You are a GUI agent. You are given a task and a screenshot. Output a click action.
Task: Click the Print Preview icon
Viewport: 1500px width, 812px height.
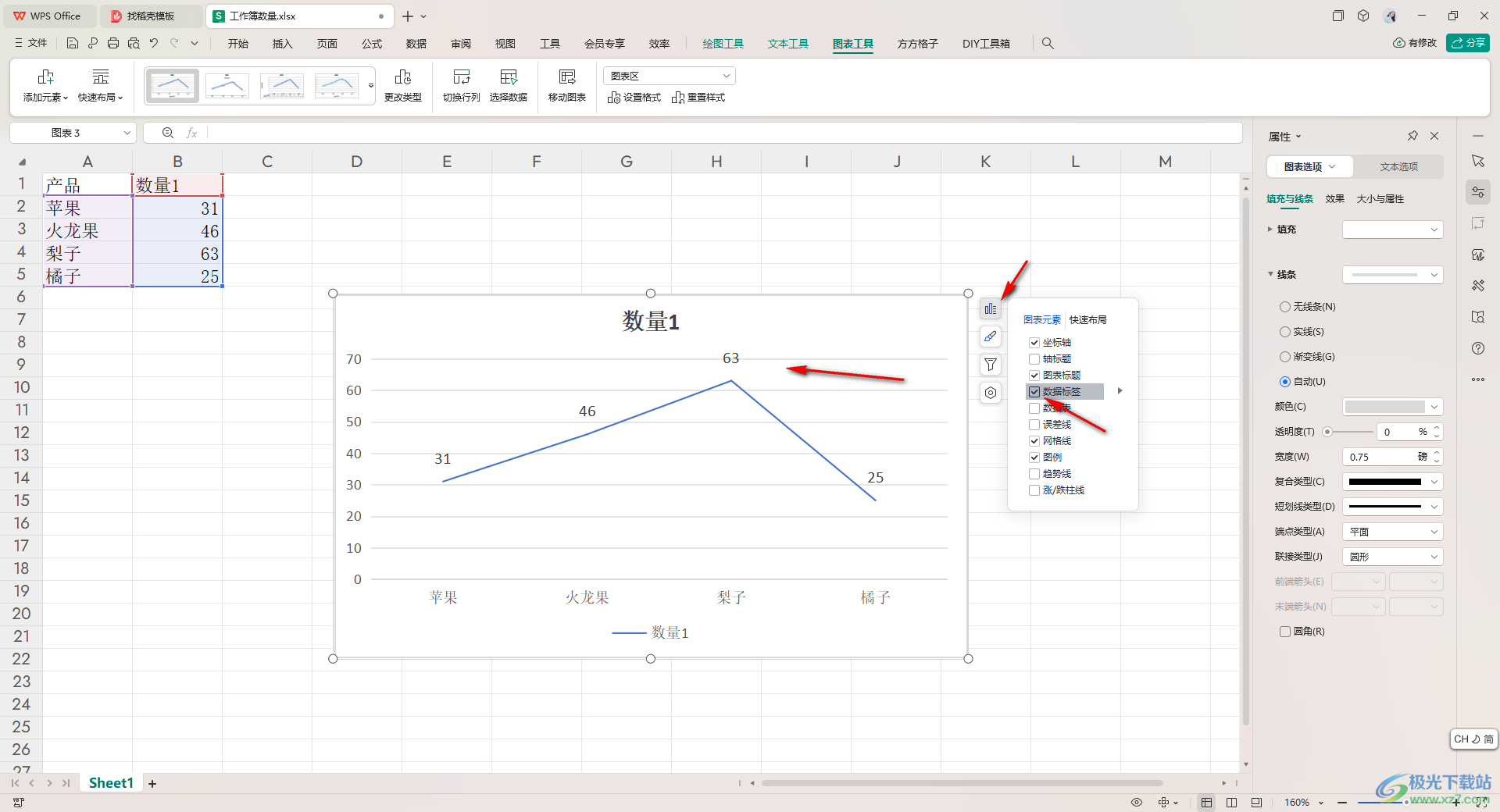pos(134,44)
